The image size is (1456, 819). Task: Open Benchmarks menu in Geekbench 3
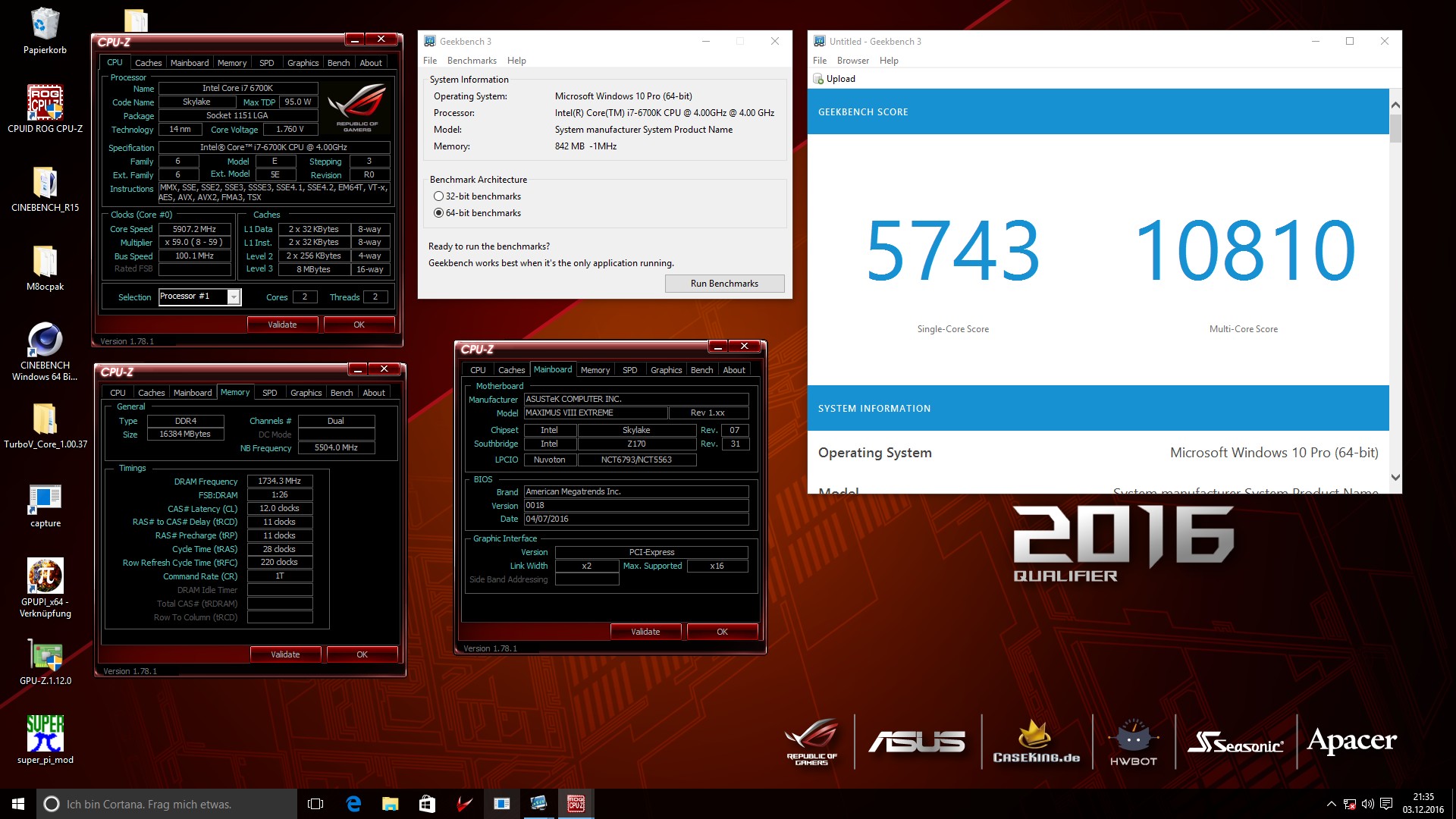[472, 61]
